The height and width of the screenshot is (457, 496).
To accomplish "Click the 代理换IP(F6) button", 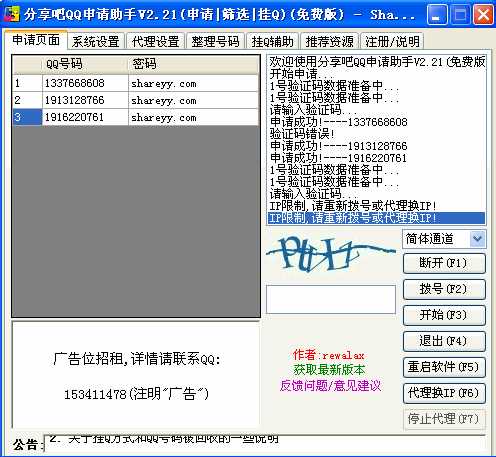I will click(x=444, y=393).
